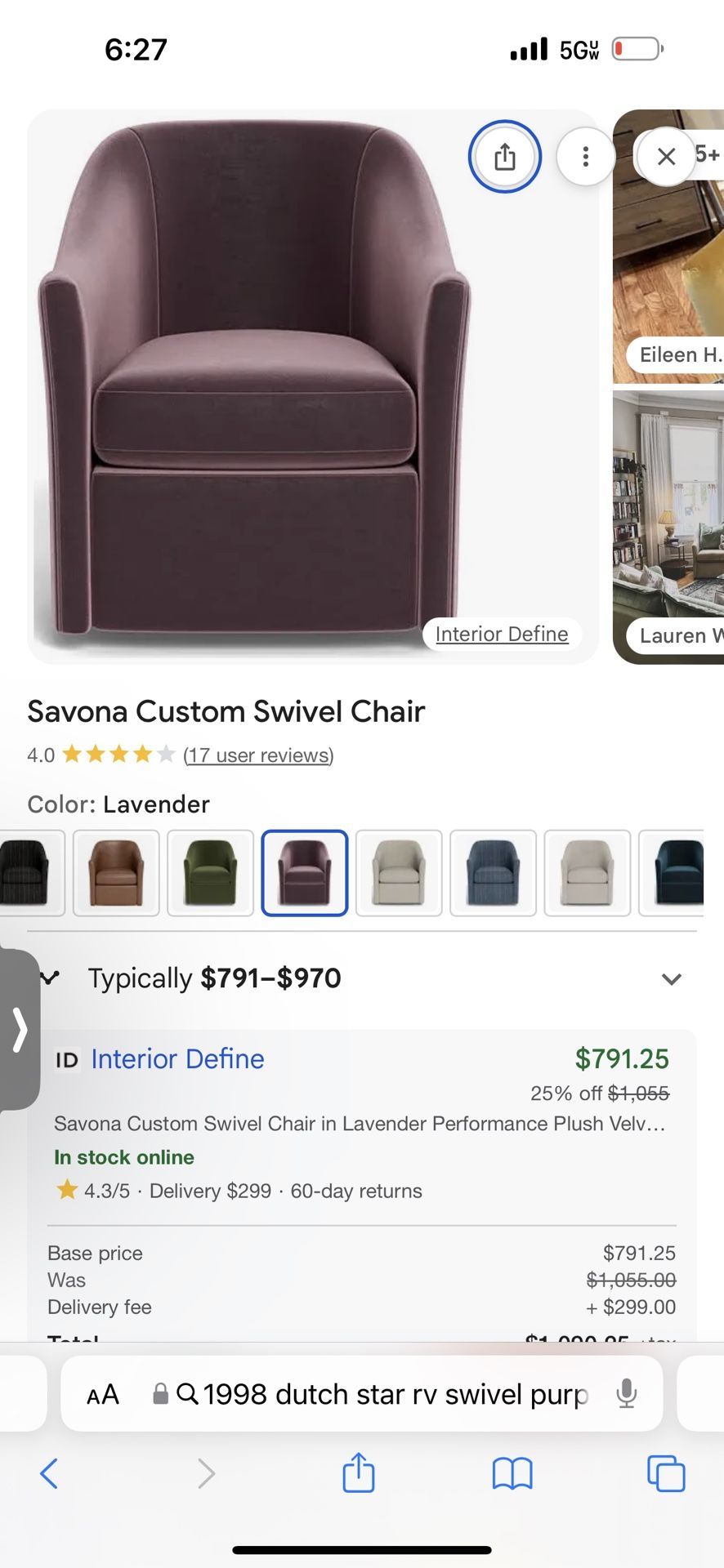
Task: Choose the blue striped chair swatch
Action: tap(493, 873)
